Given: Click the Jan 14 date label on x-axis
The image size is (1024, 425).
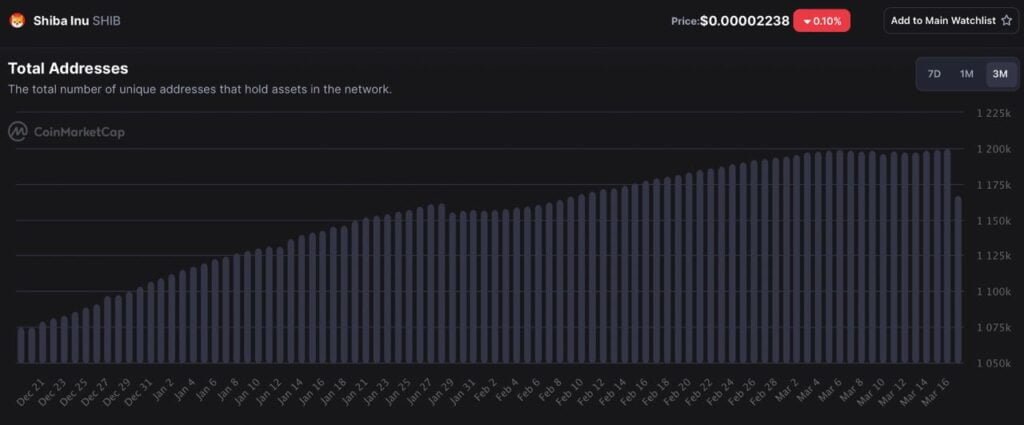Looking at the screenshot, I should (x=291, y=391).
